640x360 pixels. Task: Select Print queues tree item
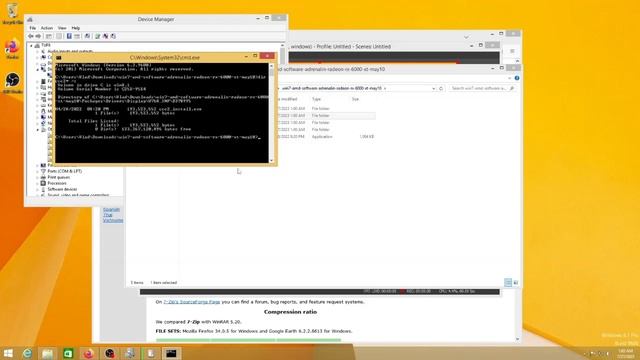58,178
